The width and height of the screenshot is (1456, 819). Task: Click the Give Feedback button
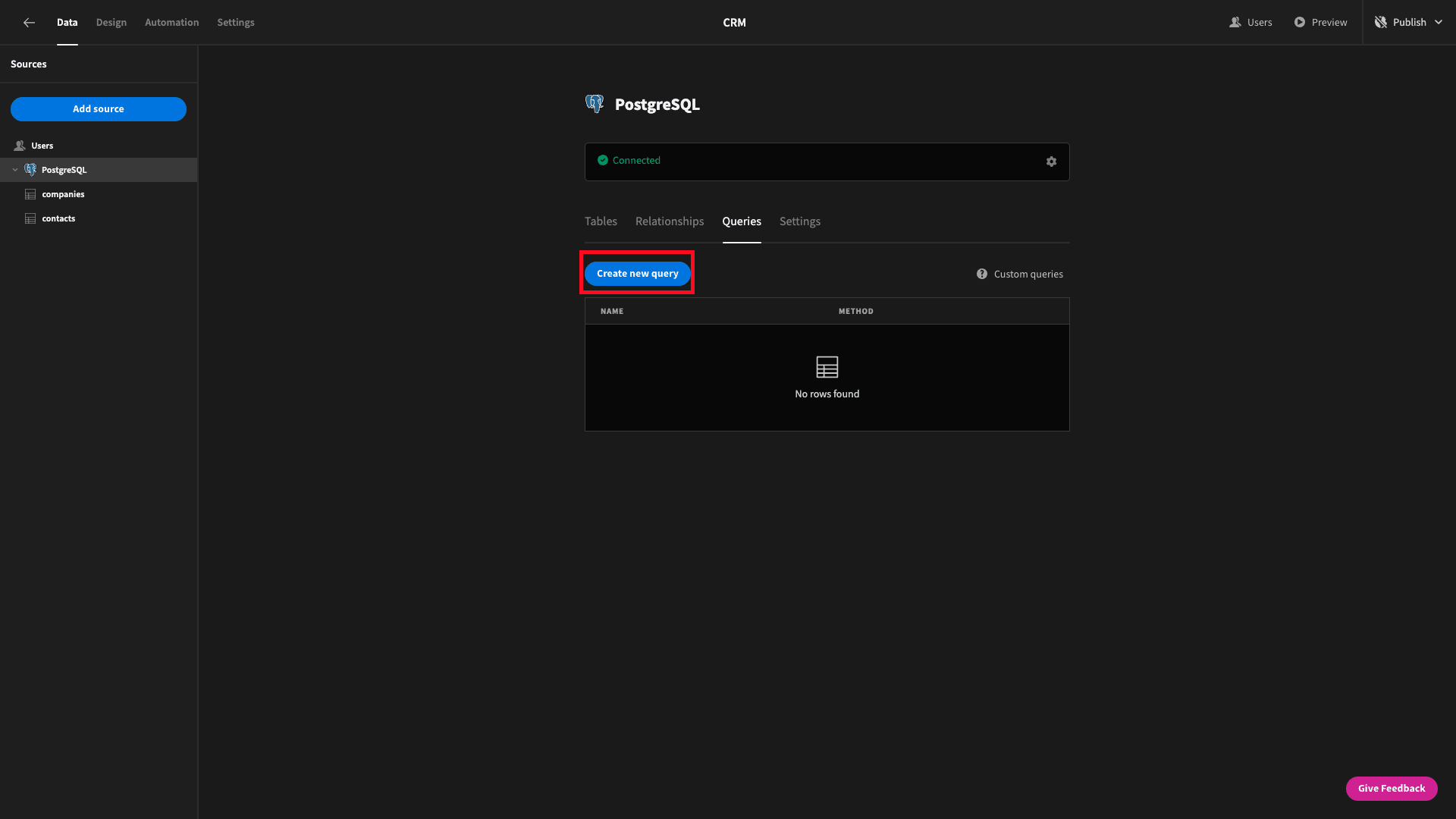pos(1392,789)
